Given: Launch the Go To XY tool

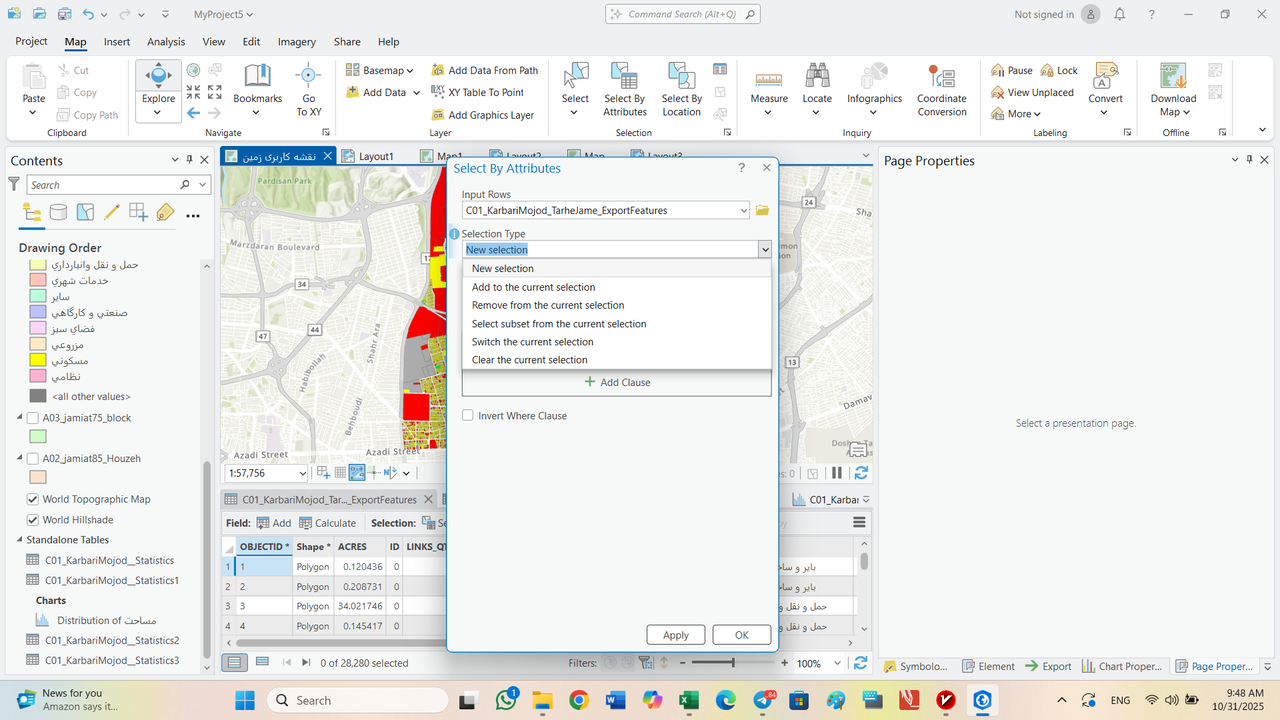Looking at the screenshot, I should point(308,90).
